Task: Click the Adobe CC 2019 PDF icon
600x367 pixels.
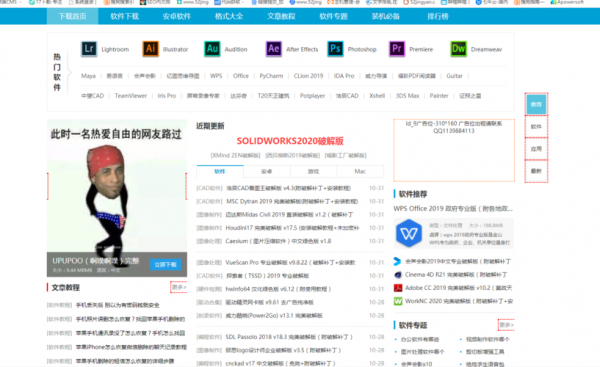Action: pyautogui.click(x=398, y=288)
